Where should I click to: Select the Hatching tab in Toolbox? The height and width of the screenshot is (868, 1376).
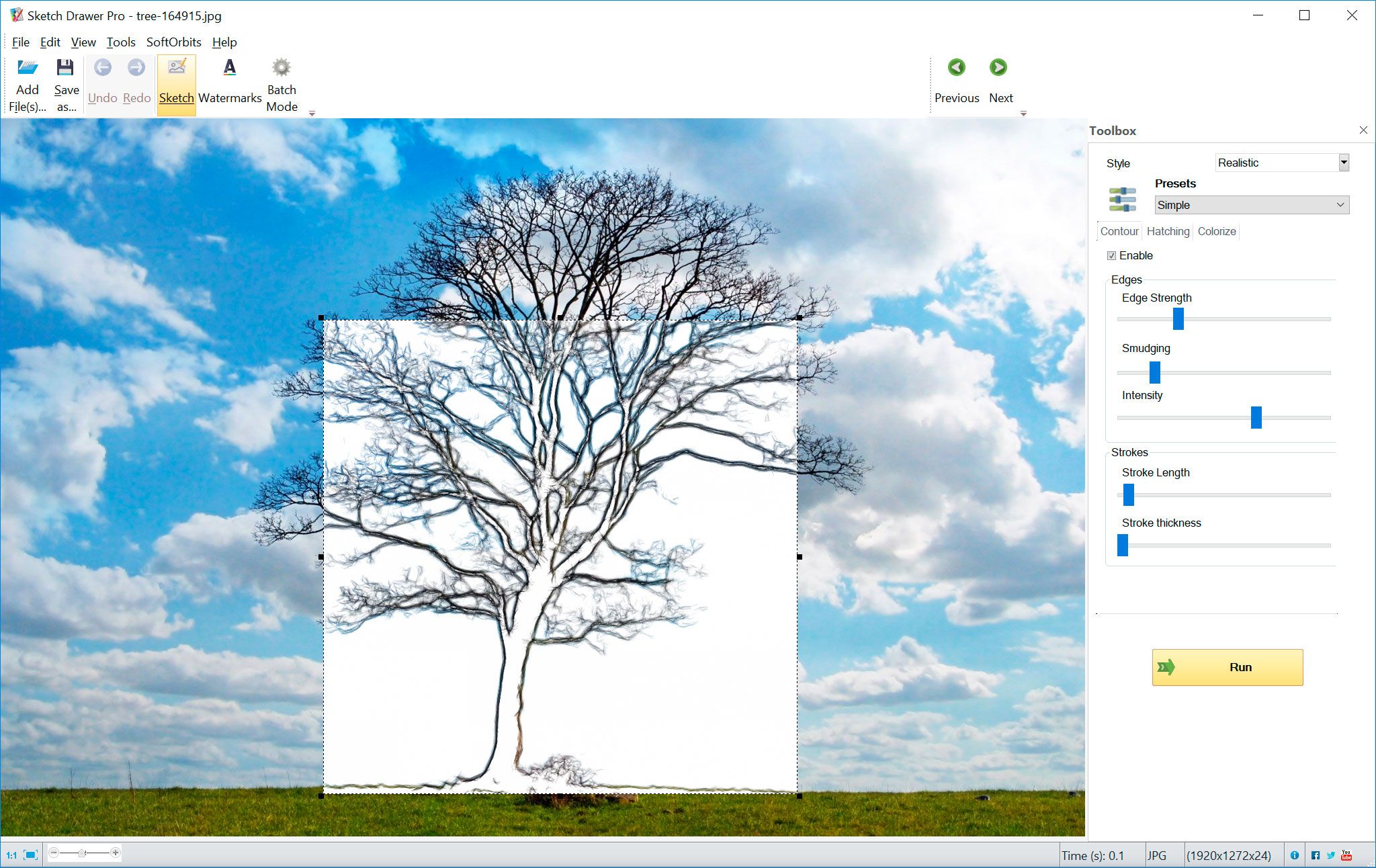[1166, 231]
